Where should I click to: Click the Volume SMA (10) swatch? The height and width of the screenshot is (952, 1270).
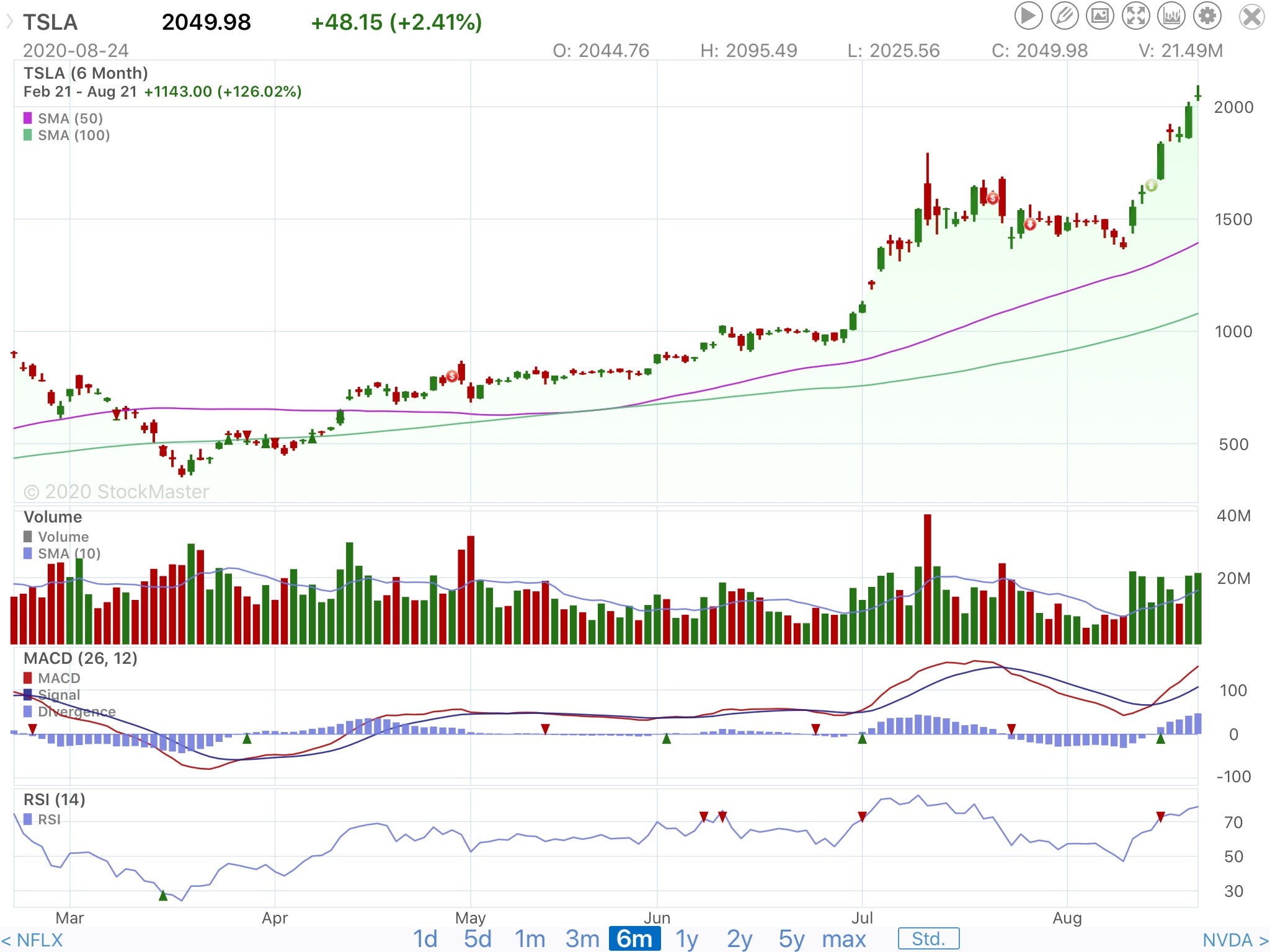(27, 553)
